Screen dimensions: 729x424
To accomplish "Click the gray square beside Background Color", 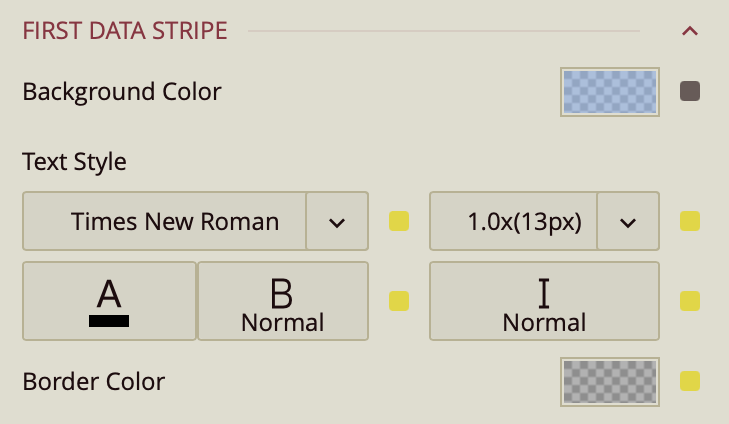I will pyautogui.click(x=689, y=92).
